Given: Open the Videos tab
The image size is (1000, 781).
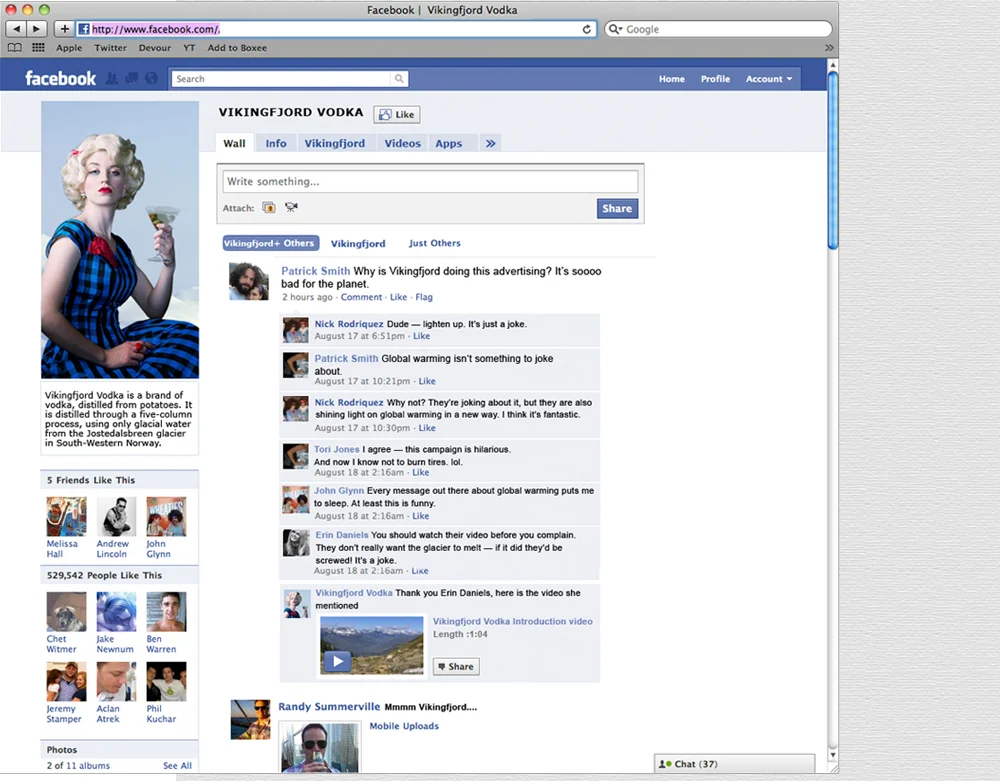Looking at the screenshot, I should tap(402, 143).
